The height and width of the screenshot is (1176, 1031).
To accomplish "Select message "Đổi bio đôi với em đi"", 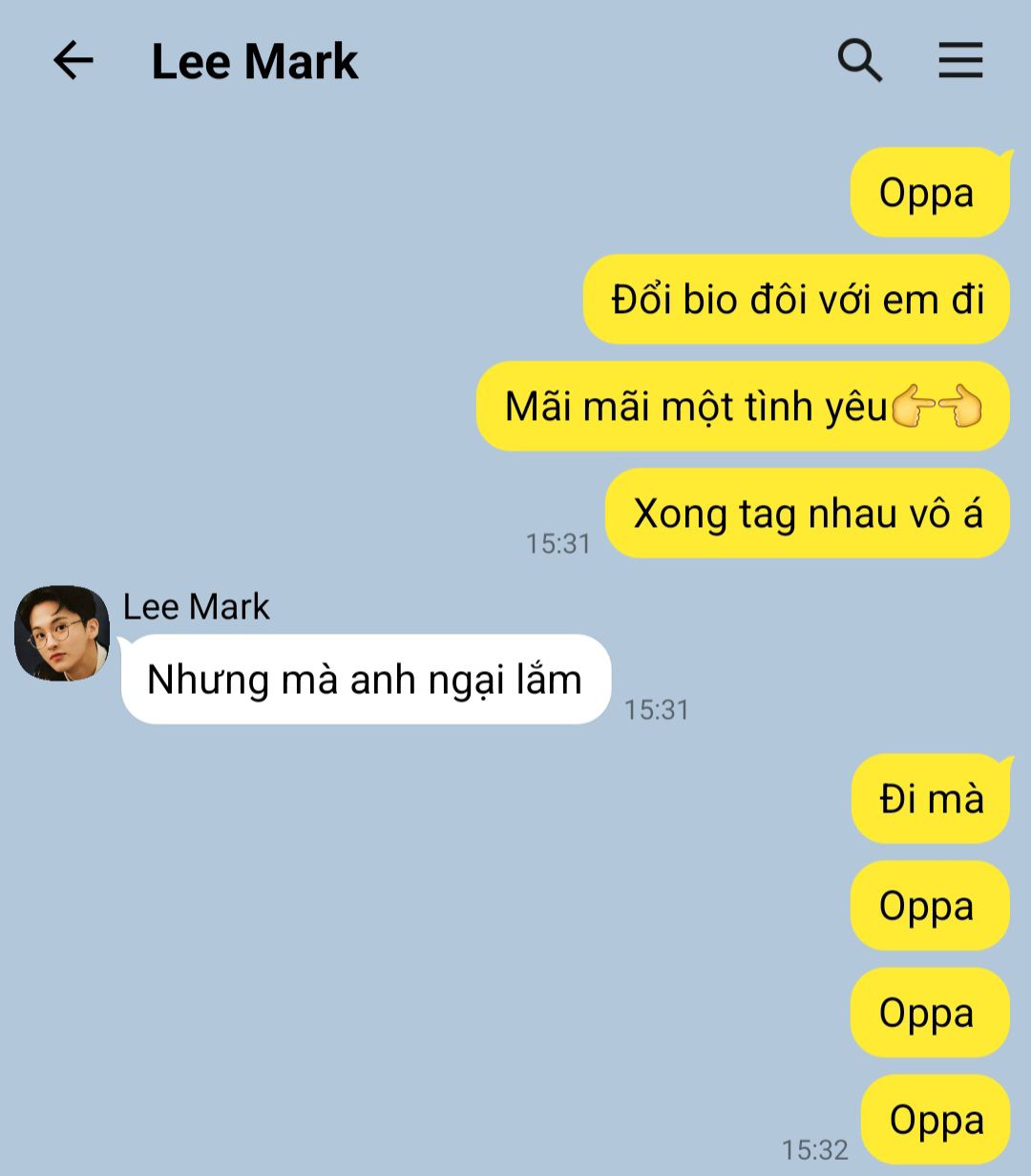I will 796,299.
